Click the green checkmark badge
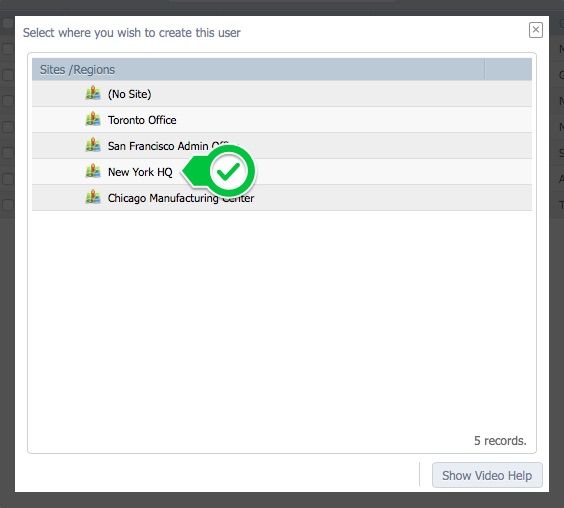Screen dimensions: 564x508 [229, 171]
